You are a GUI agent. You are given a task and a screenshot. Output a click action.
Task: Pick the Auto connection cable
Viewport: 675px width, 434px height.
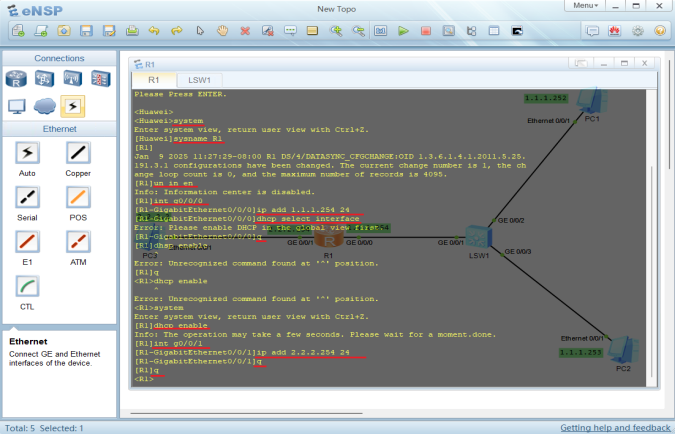pos(28,153)
